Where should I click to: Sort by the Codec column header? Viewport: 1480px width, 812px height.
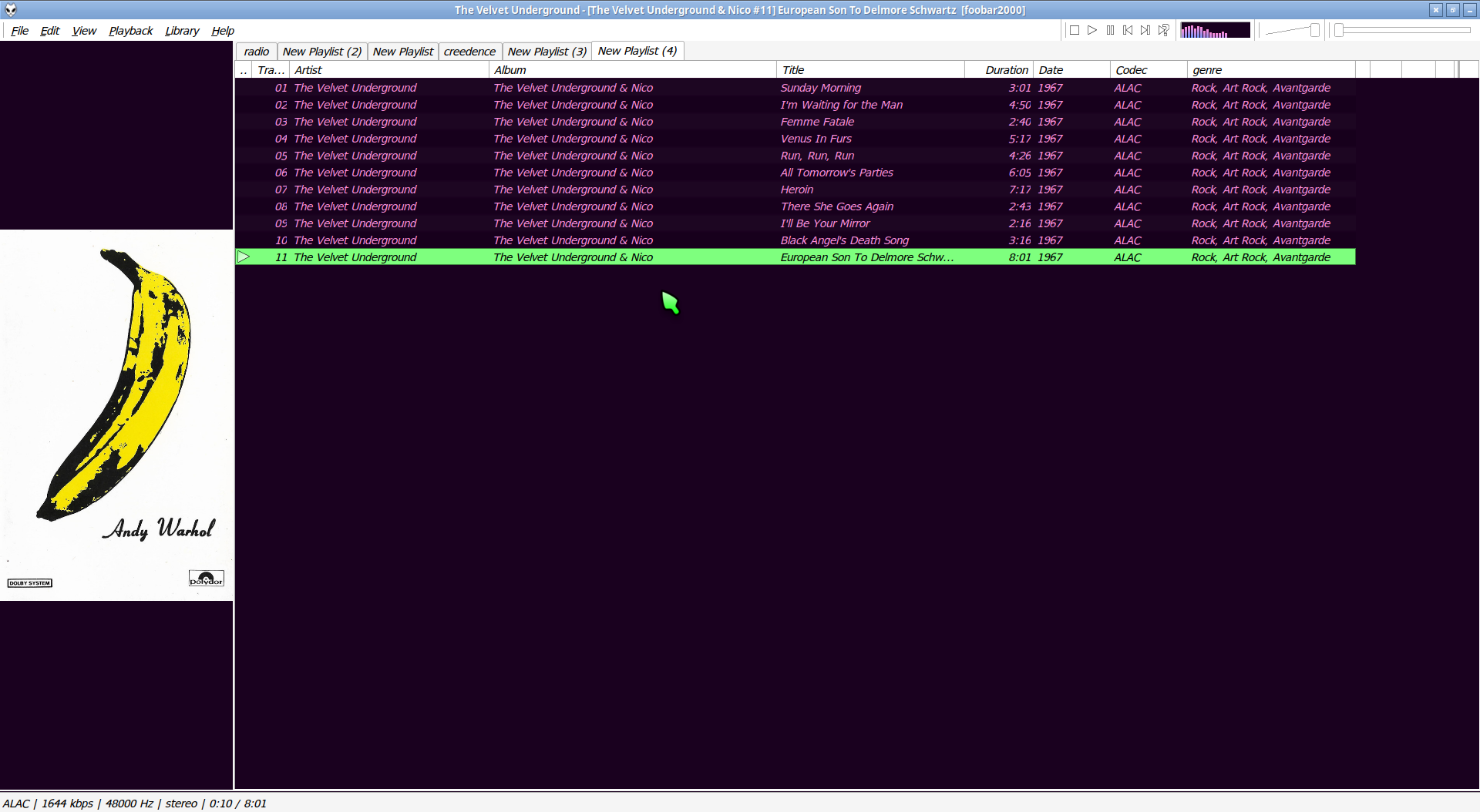coord(1149,70)
